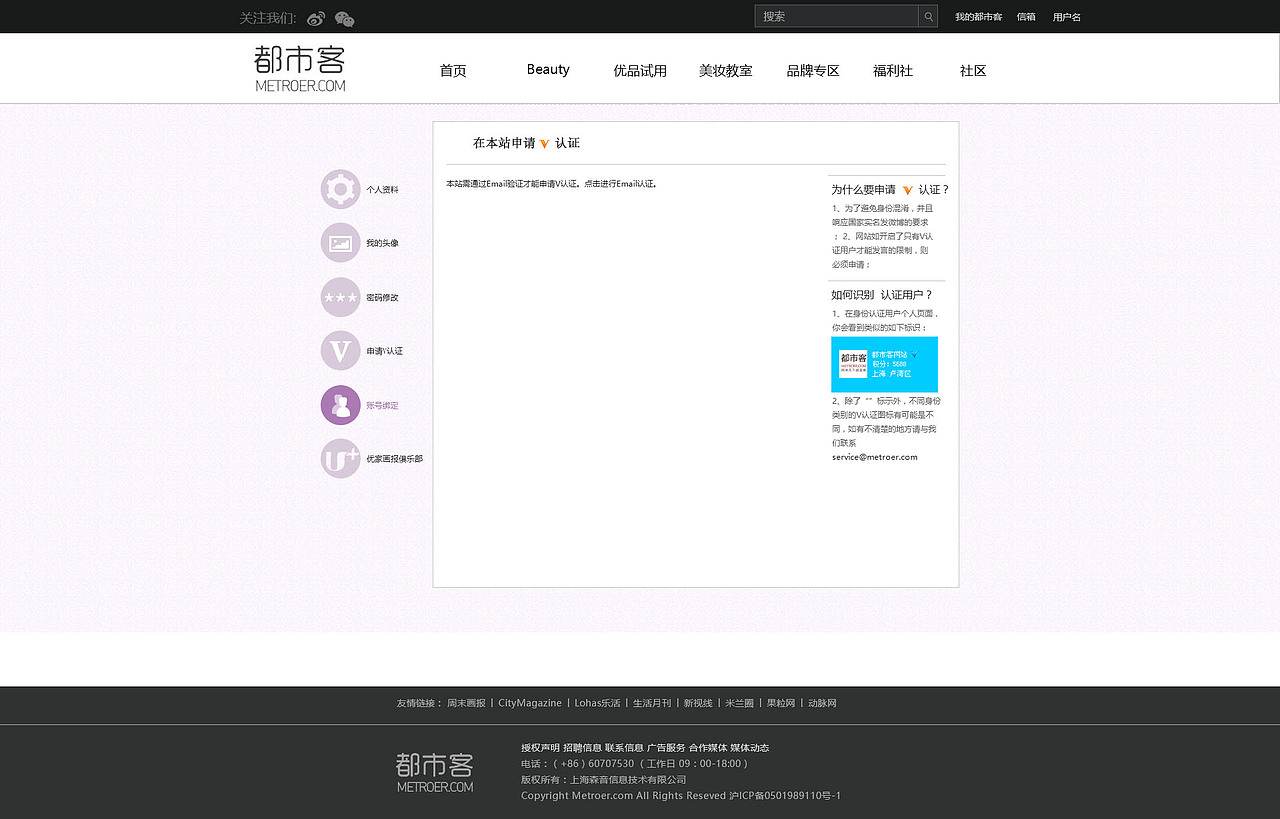Image resolution: width=1280 pixels, height=819 pixels.
Task: Focus the 搜索 search box
Action: point(837,16)
